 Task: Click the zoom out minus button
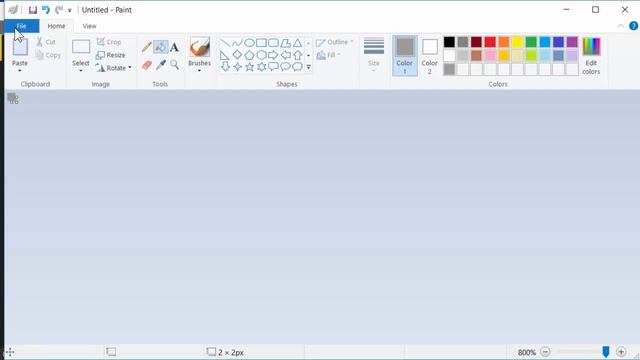545,351
